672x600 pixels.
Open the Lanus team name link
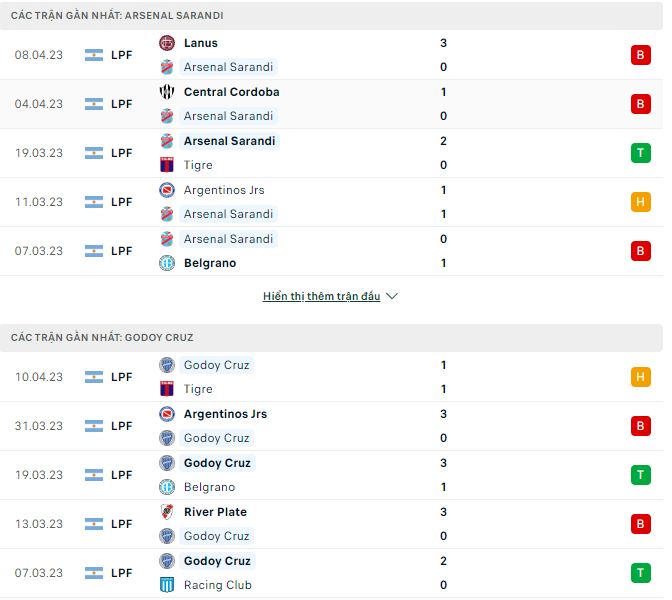point(200,43)
